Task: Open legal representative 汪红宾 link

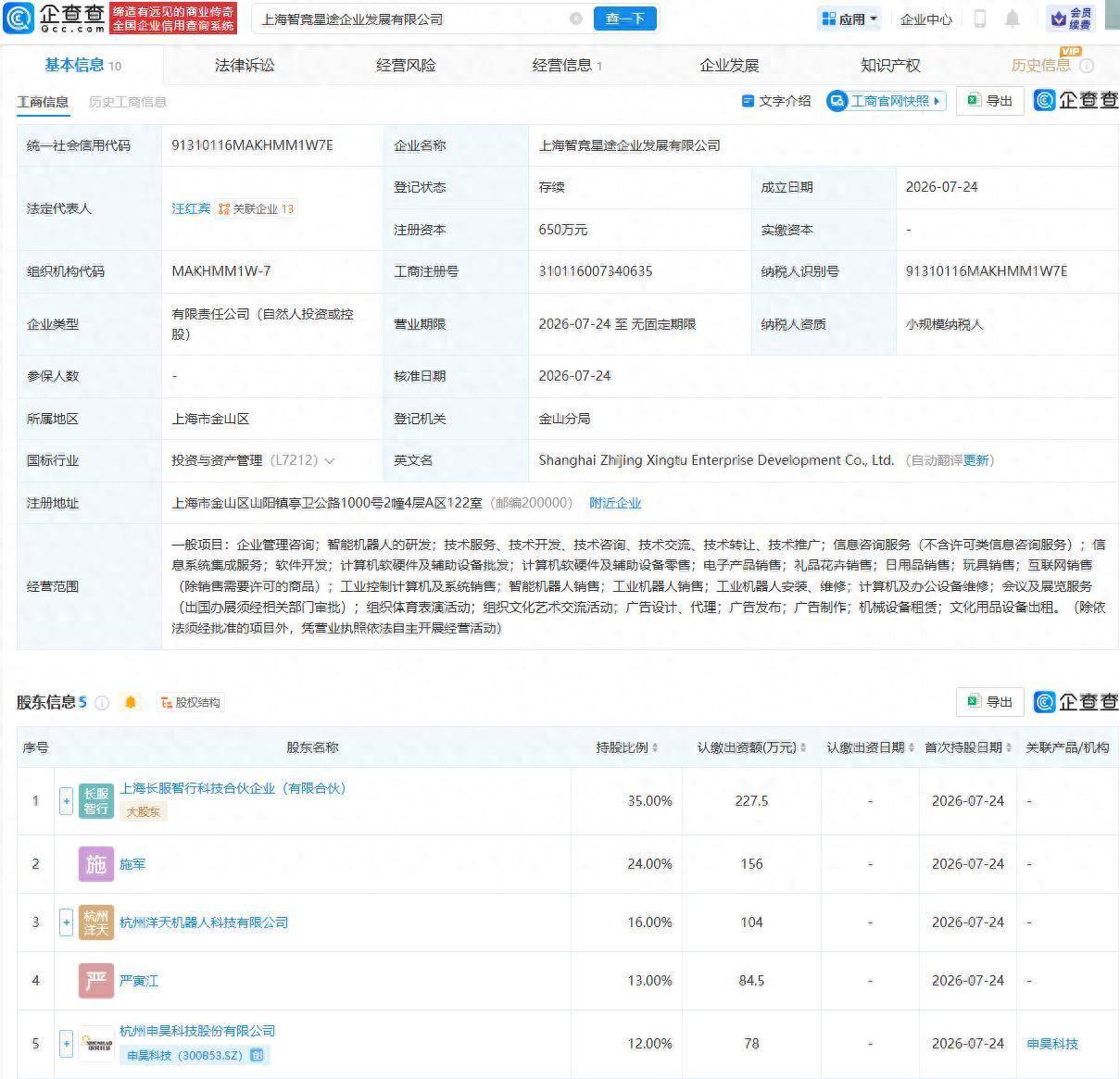Action: [191, 208]
